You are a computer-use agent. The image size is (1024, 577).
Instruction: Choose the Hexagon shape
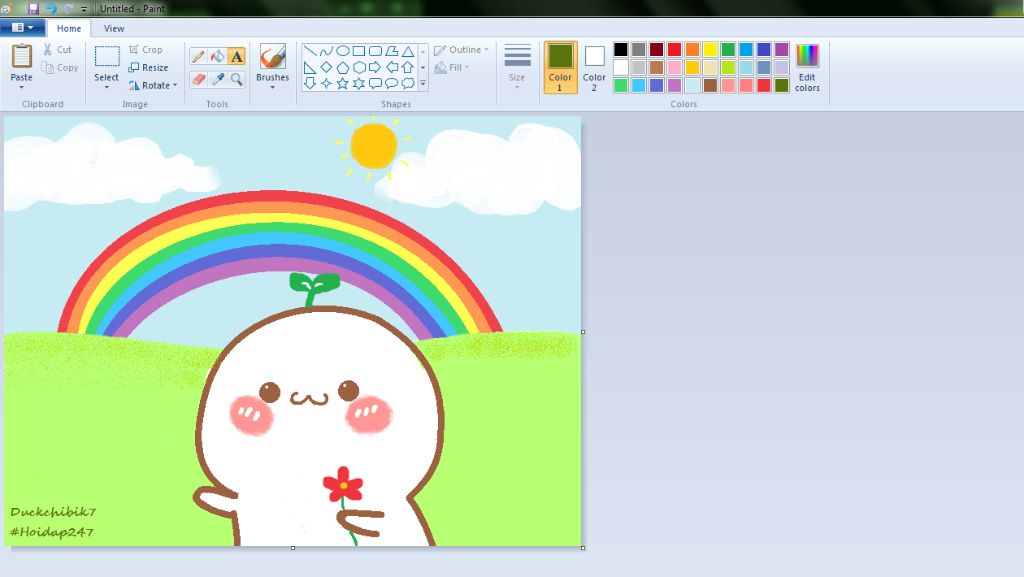(x=359, y=67)
